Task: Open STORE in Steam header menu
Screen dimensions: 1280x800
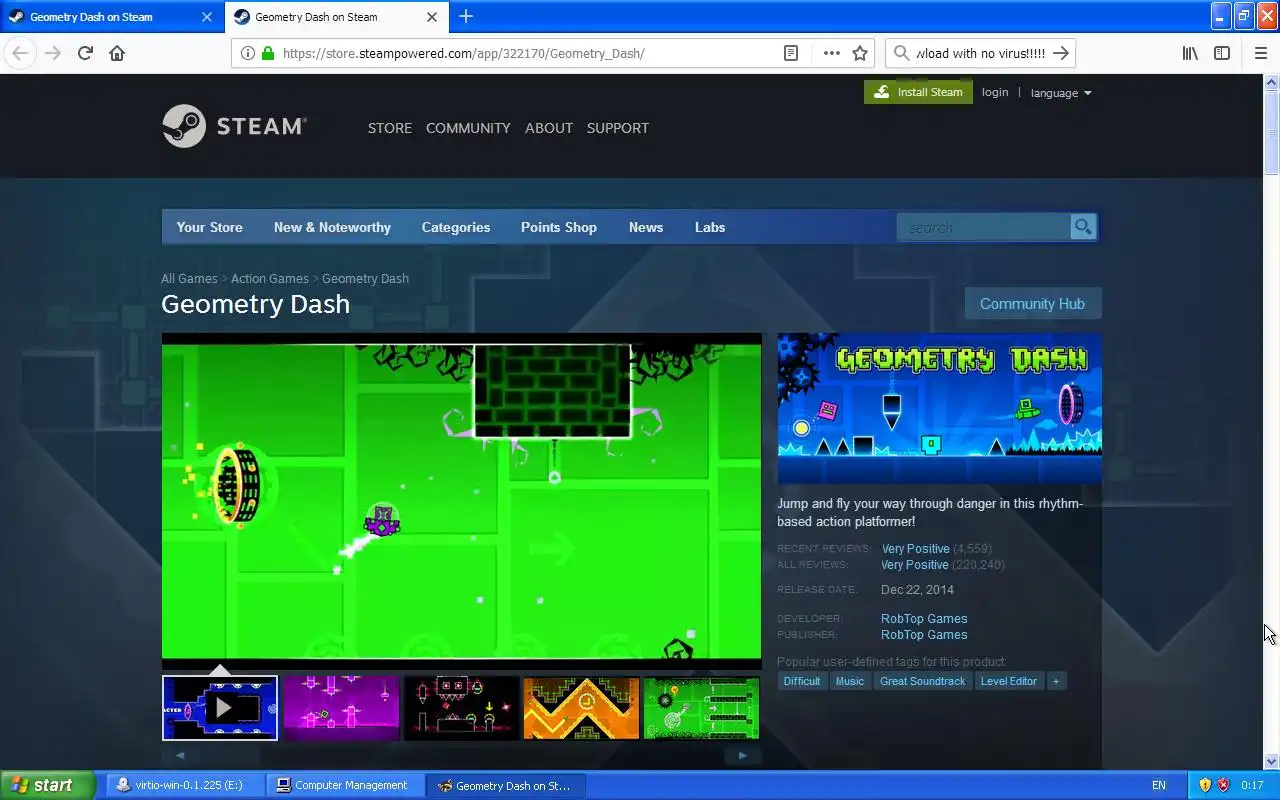Action: pos(390,128)
